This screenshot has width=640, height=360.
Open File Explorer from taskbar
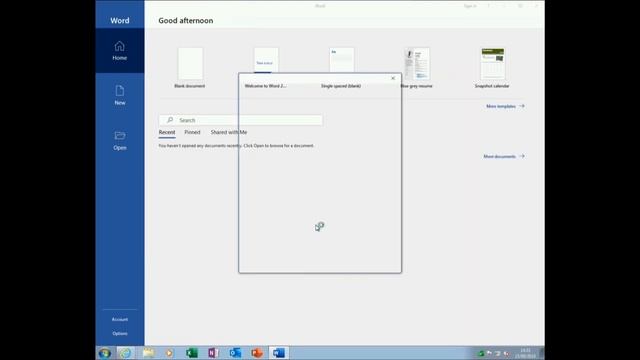point(149,353)
